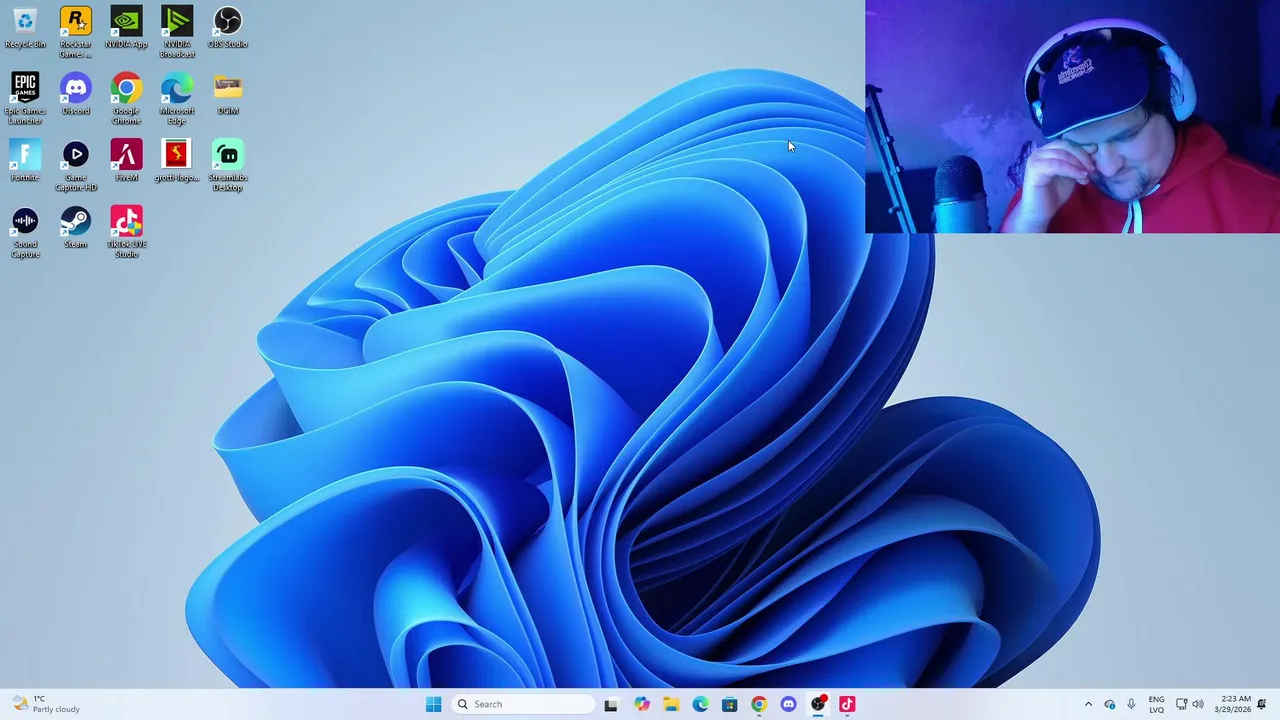This screenshot has width=1280, height=720.
Task: Select the Steam desktop shortcut
Action: pyautogui.click(x=75, y=228)
